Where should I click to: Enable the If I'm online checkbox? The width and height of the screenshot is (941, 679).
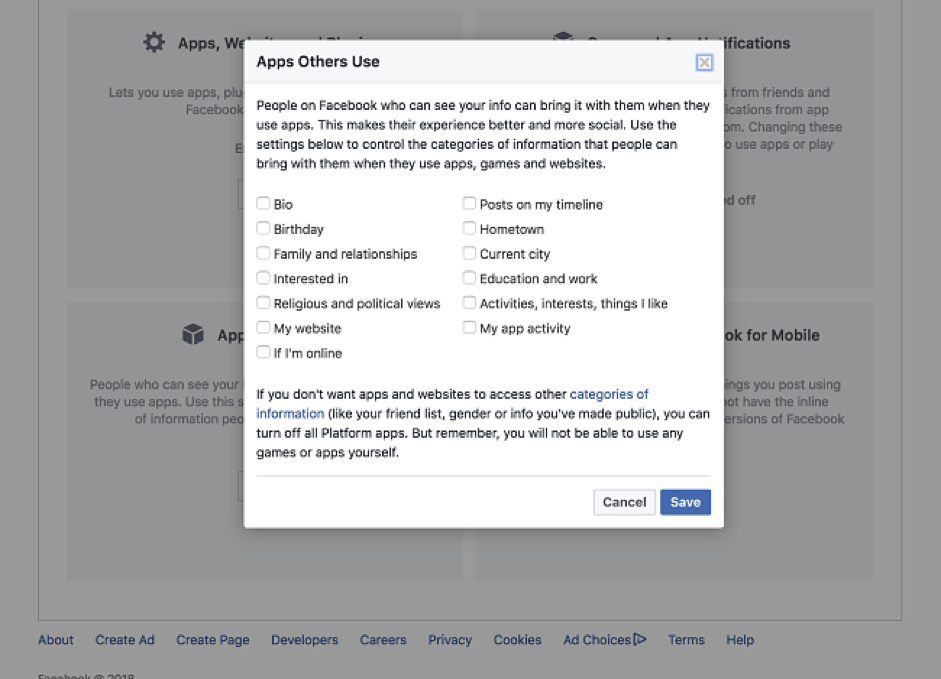[264, 353]
